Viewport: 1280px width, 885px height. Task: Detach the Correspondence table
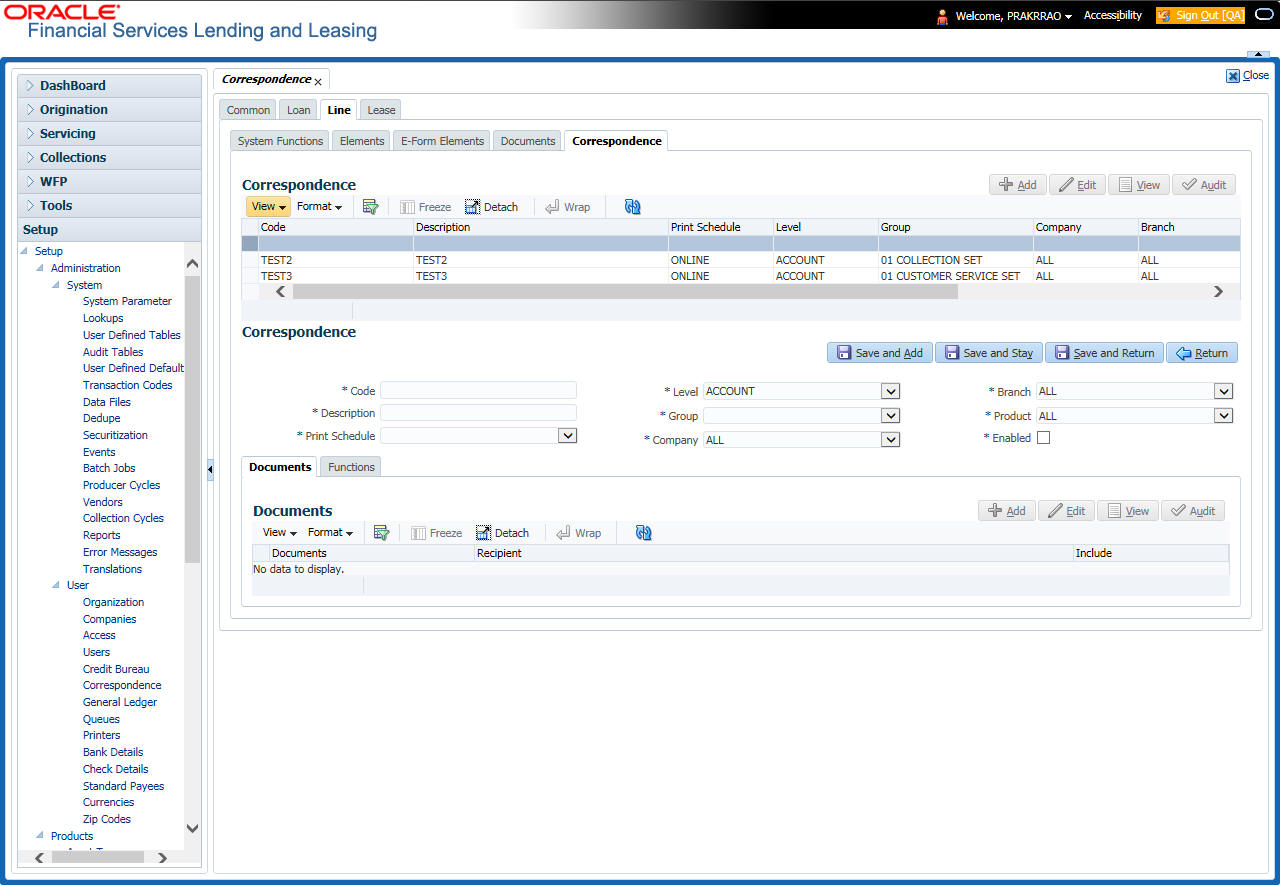coord(491,207)
